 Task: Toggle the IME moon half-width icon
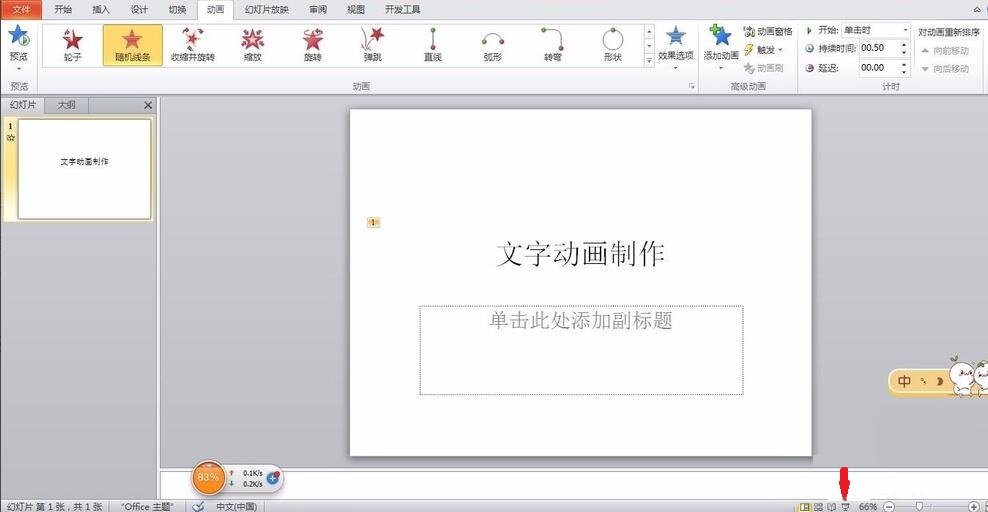pos(939,381)
